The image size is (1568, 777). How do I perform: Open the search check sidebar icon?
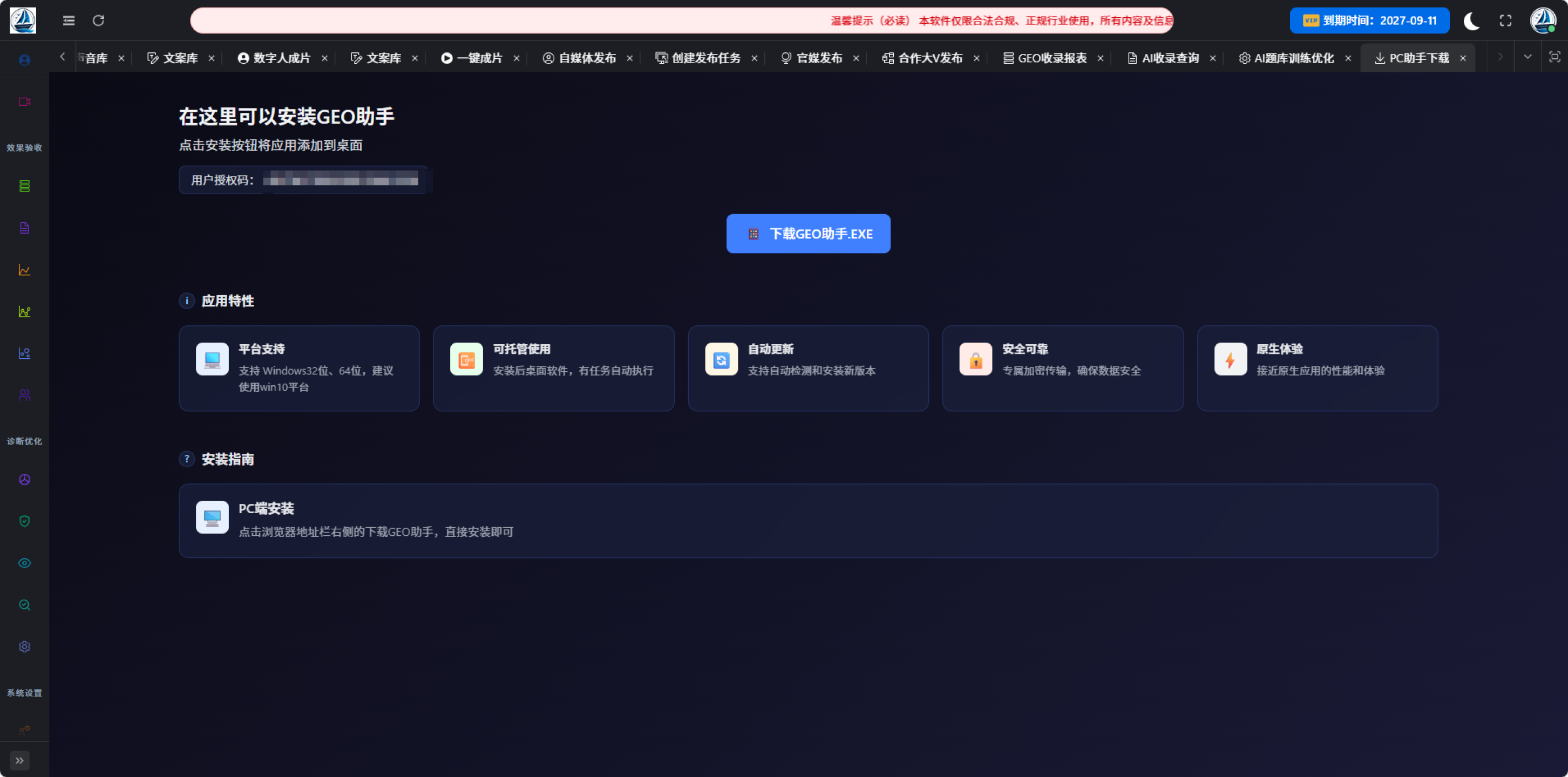24,605
